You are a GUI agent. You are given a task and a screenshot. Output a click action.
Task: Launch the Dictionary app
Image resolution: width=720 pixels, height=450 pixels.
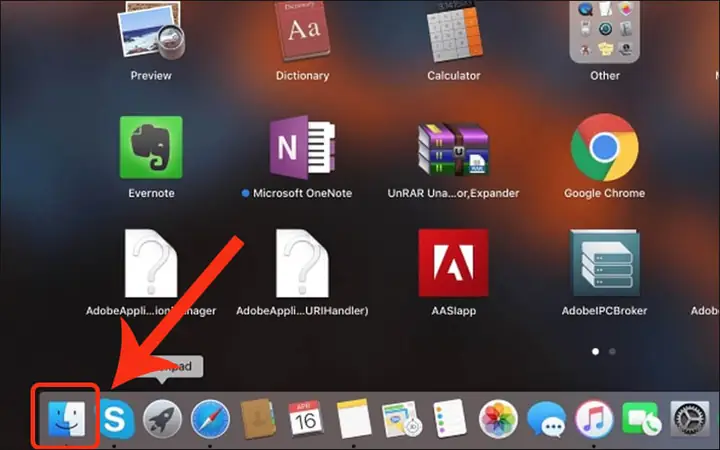click(x=302, y=31)
